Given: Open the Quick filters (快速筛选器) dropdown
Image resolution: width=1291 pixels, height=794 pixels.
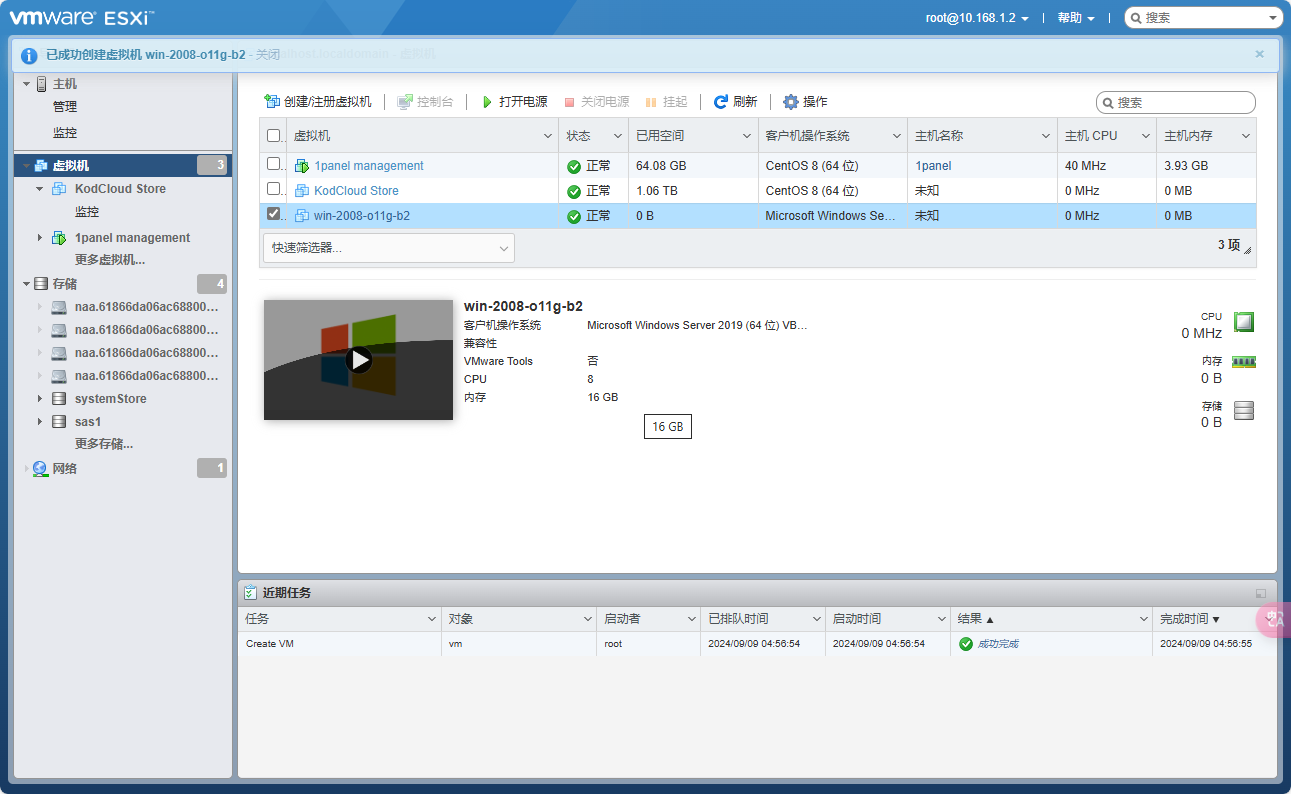Looking at the screenshot, I should click(389, 248).
